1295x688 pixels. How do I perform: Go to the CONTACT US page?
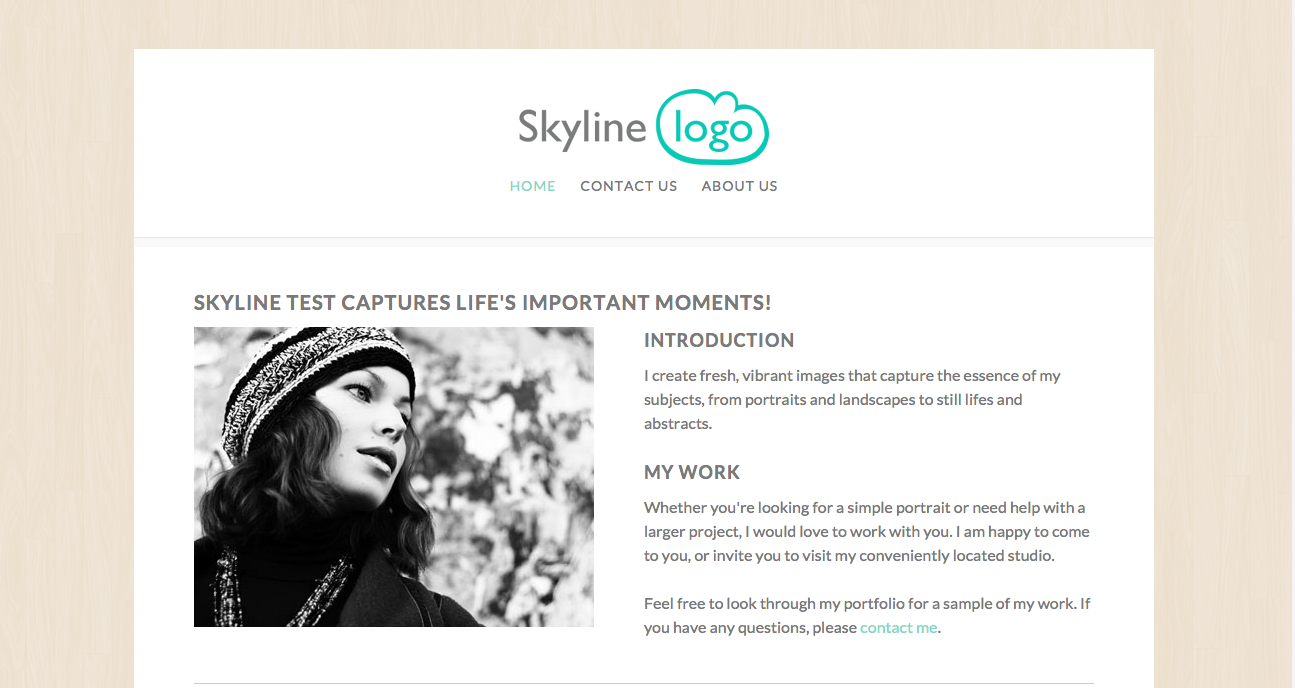(628, 186)
